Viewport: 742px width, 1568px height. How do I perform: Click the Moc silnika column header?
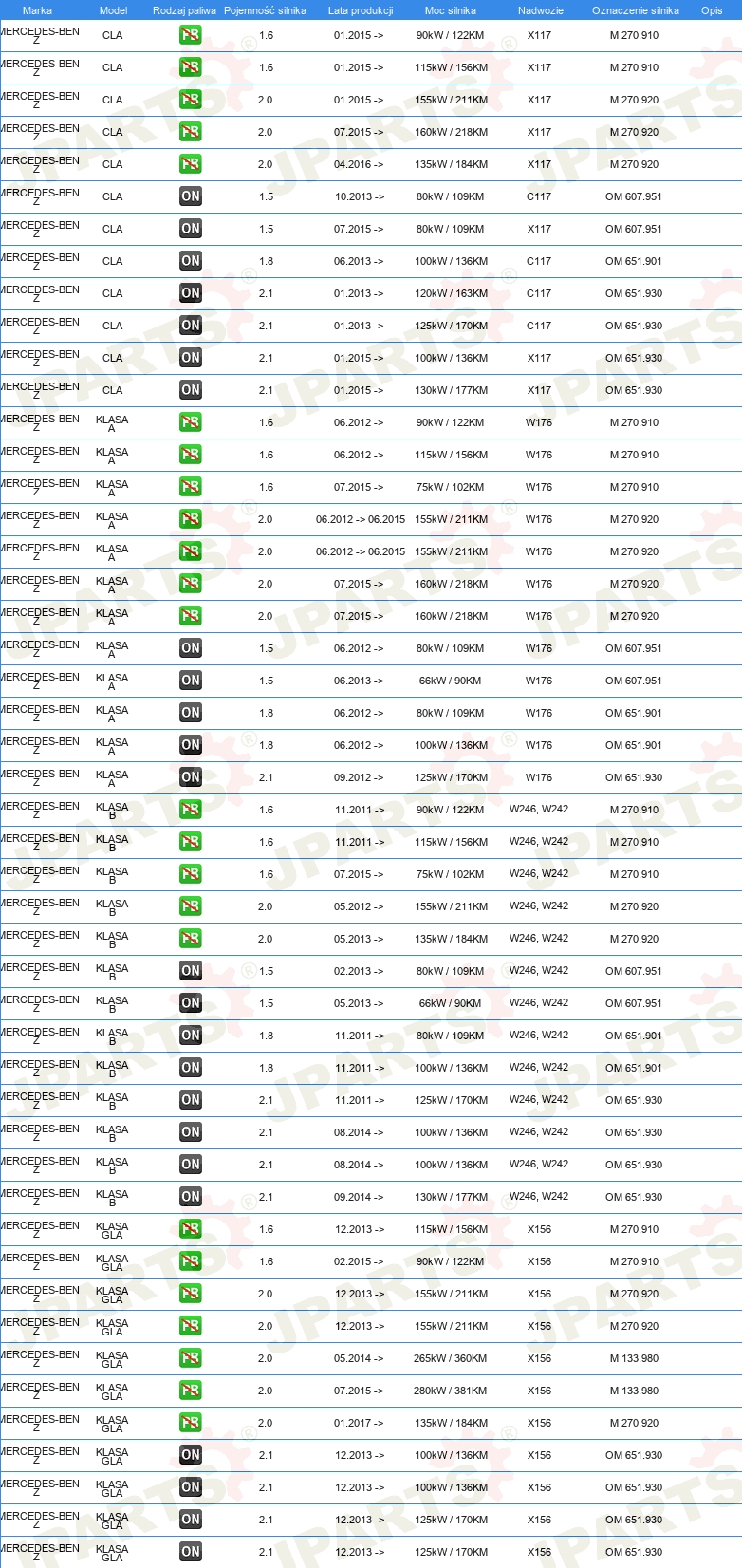tap(451, 10)
